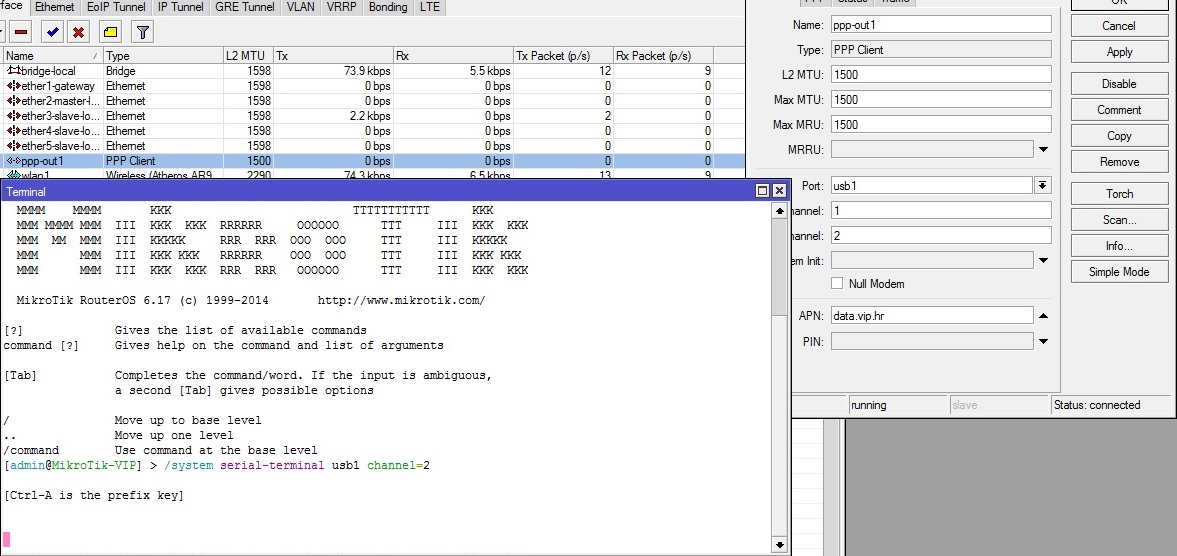Click the Apply button
The width and height of the screenshot is (1177, 556).
click(1119, 52)
